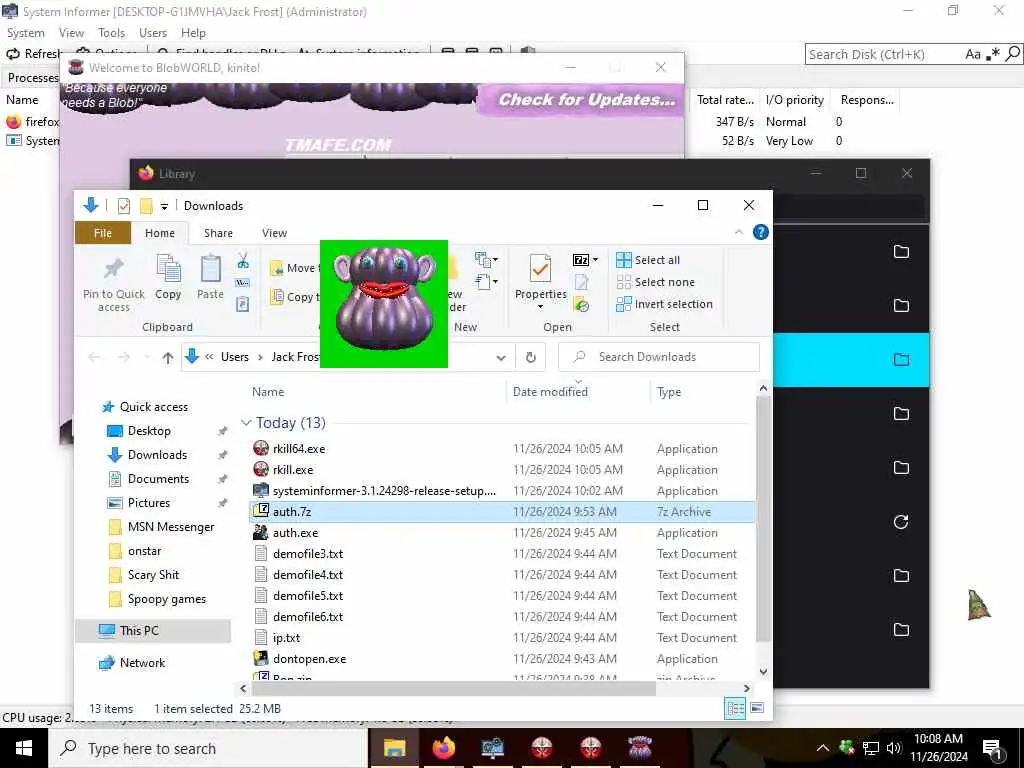The height and width of the screenshot is (768, 1024).
Task: Click BlobWorld icon in taskbar
Action: coord(639,748)
